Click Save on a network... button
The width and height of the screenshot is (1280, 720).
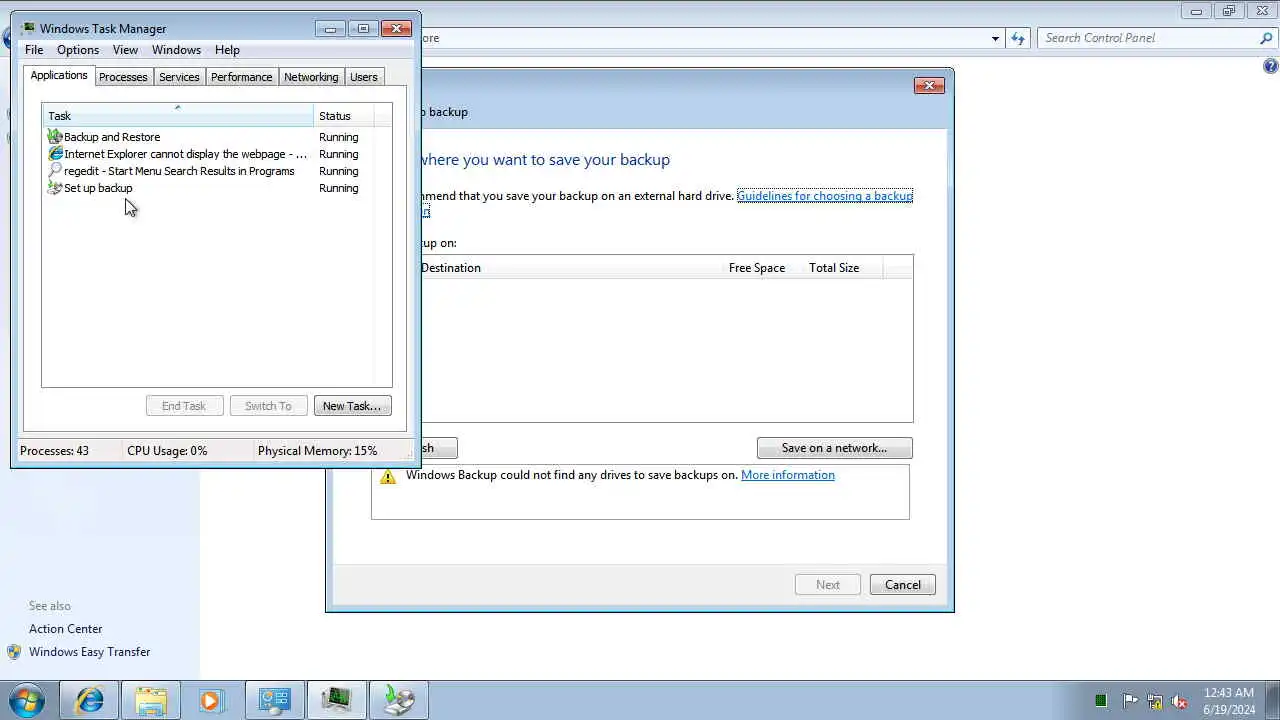click(x=834, y=448)
